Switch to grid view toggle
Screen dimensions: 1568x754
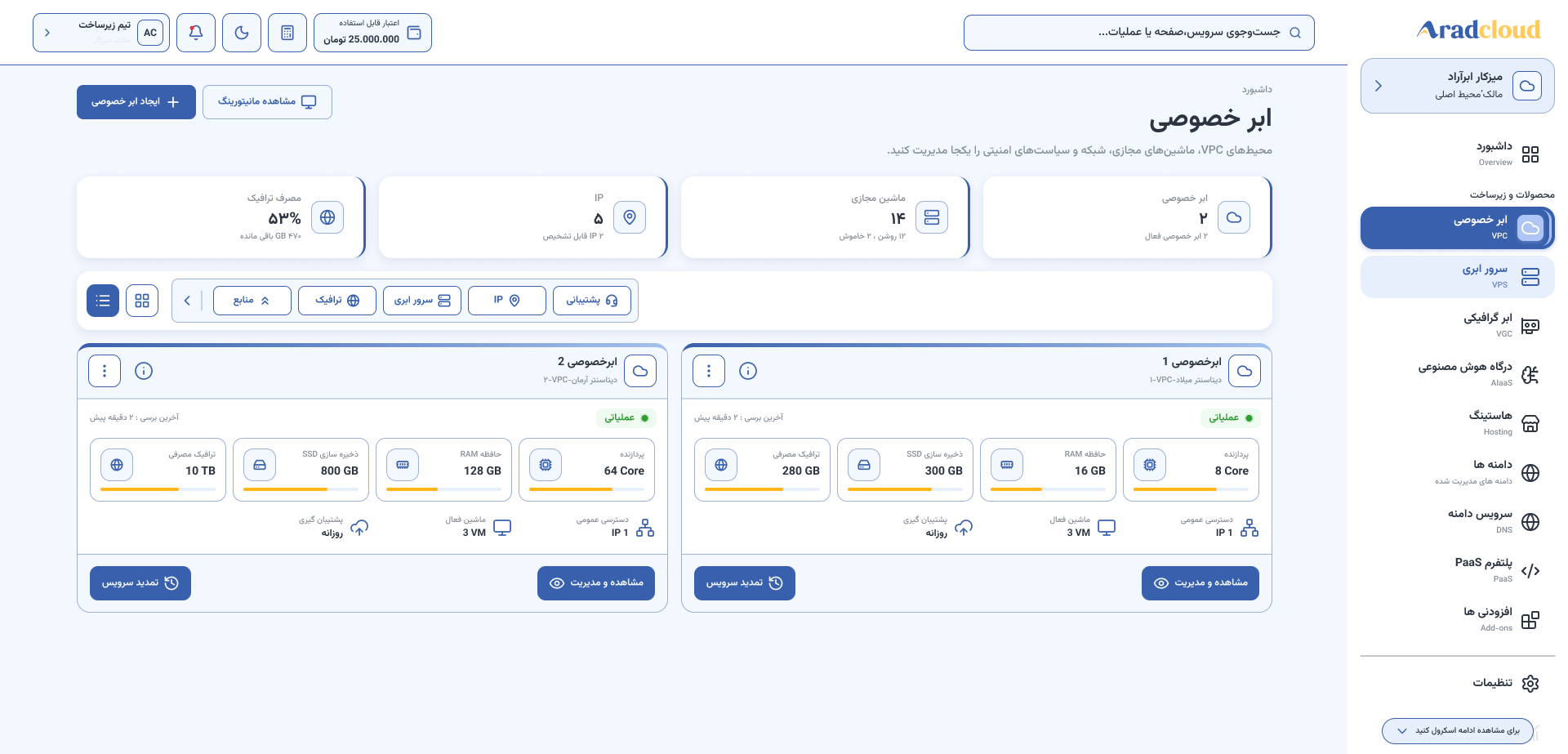coord(142,301)
